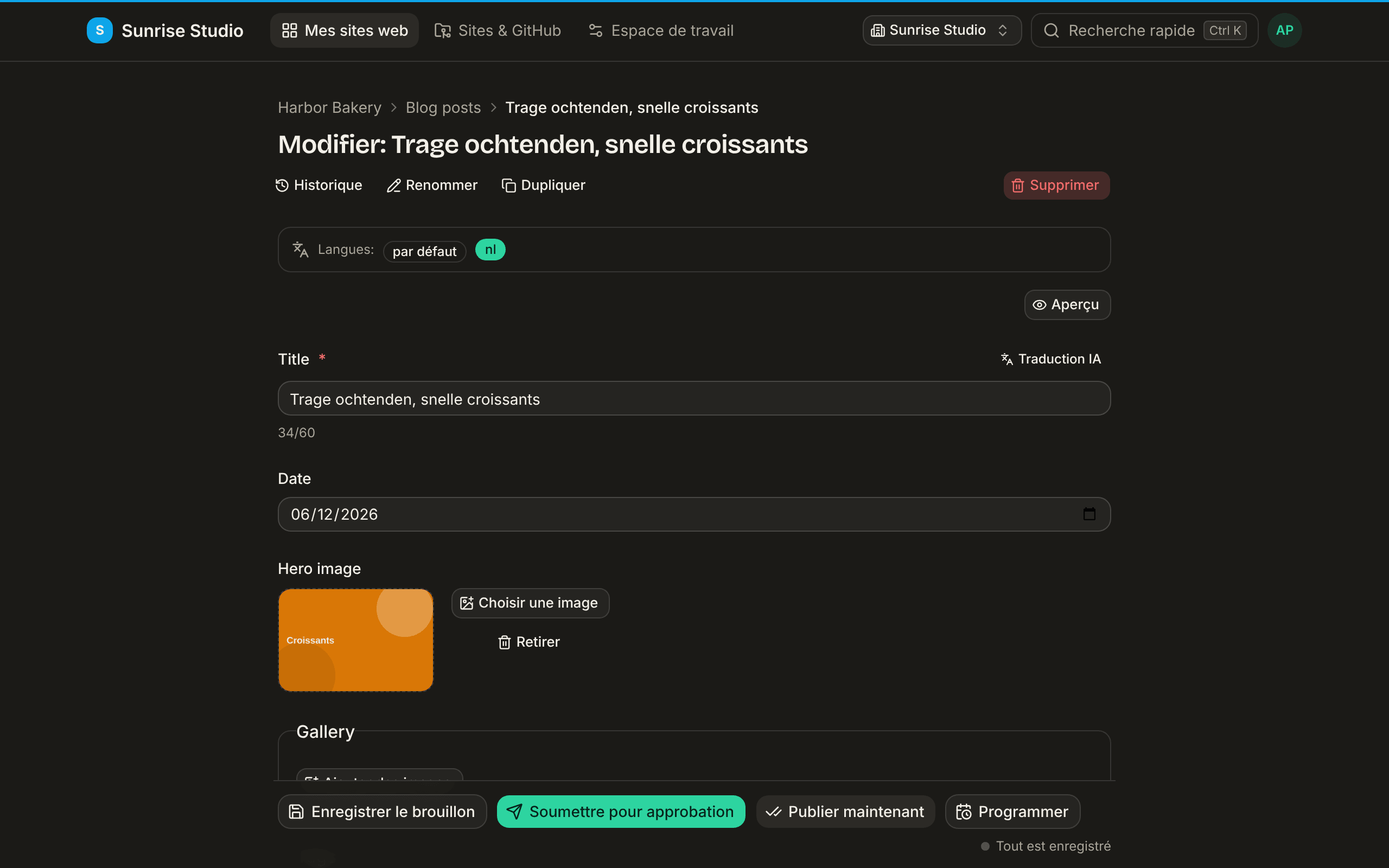Run Traduction IA for the title
This screenshot has width=1389, height=868.
(1050, 359)
